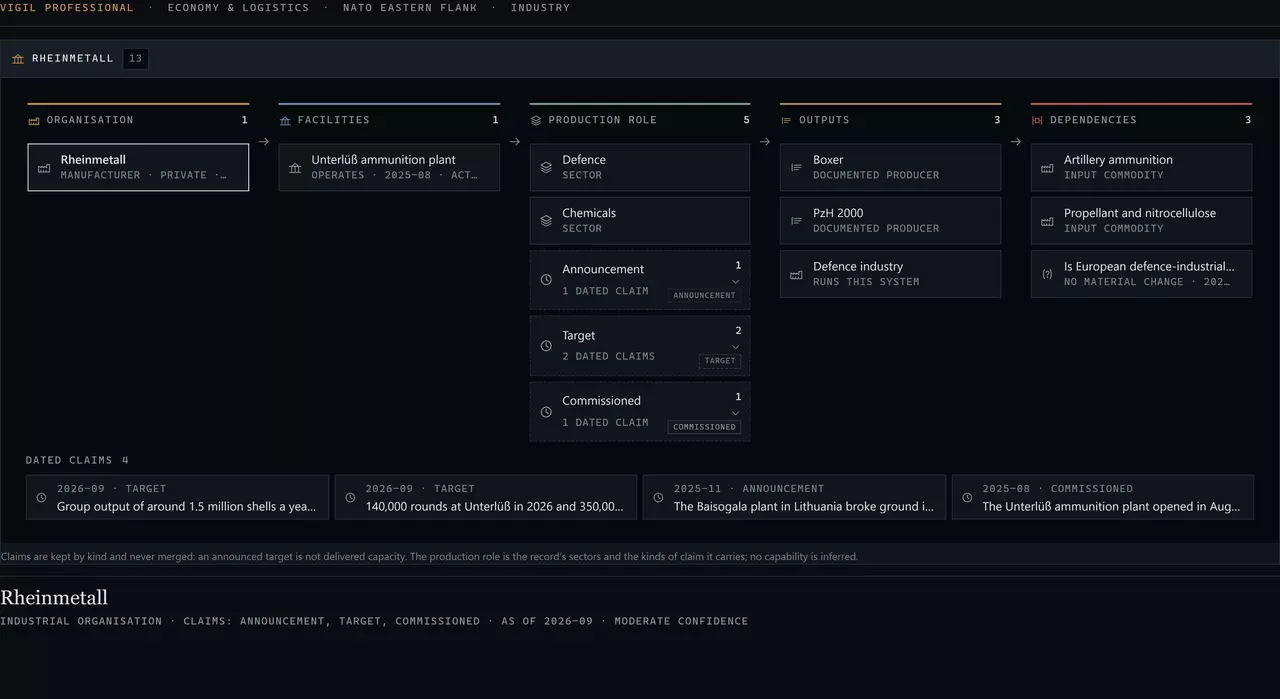This screenshot has width=1280, height=699.
Task: Open the PzH 2000 output card
Action: [x=890, y=220]
